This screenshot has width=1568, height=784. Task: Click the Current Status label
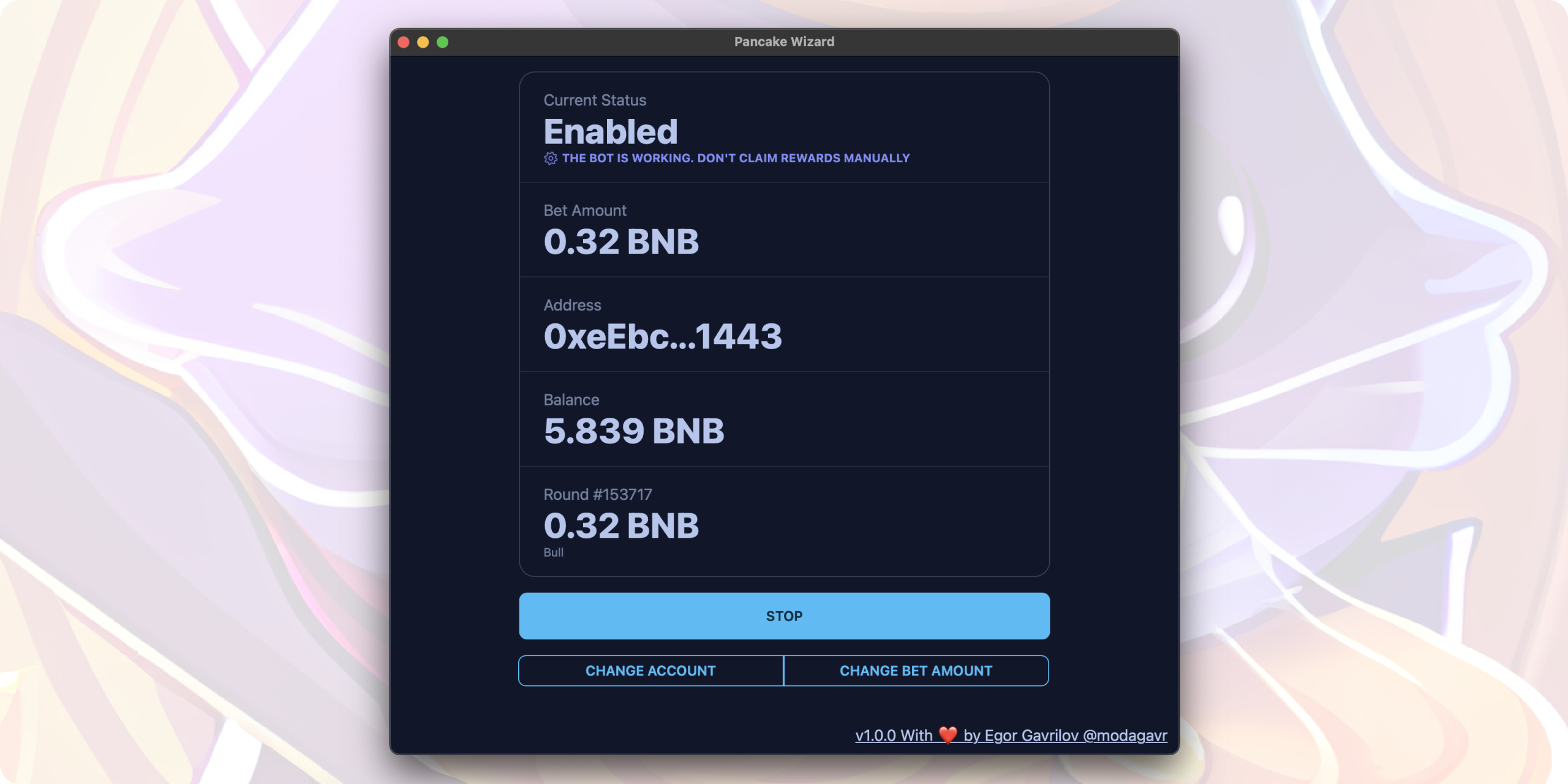click(x=594, y=100)
